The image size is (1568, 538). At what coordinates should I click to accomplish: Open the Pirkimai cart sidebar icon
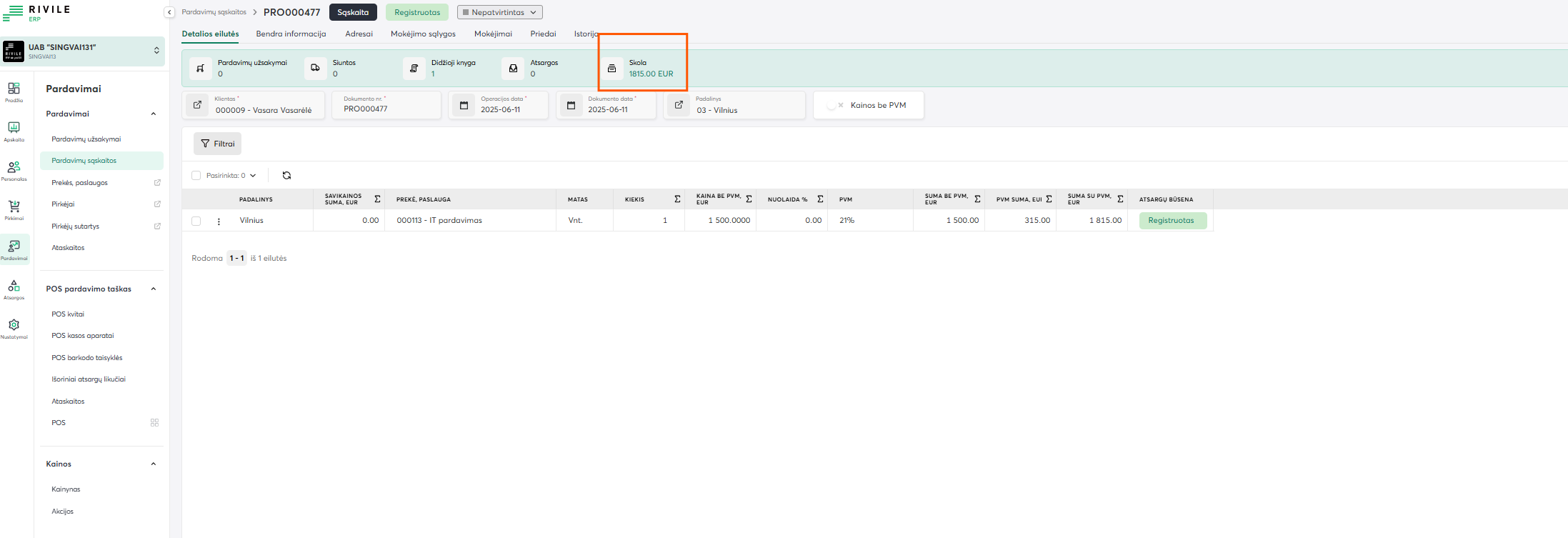click(14, 206)
